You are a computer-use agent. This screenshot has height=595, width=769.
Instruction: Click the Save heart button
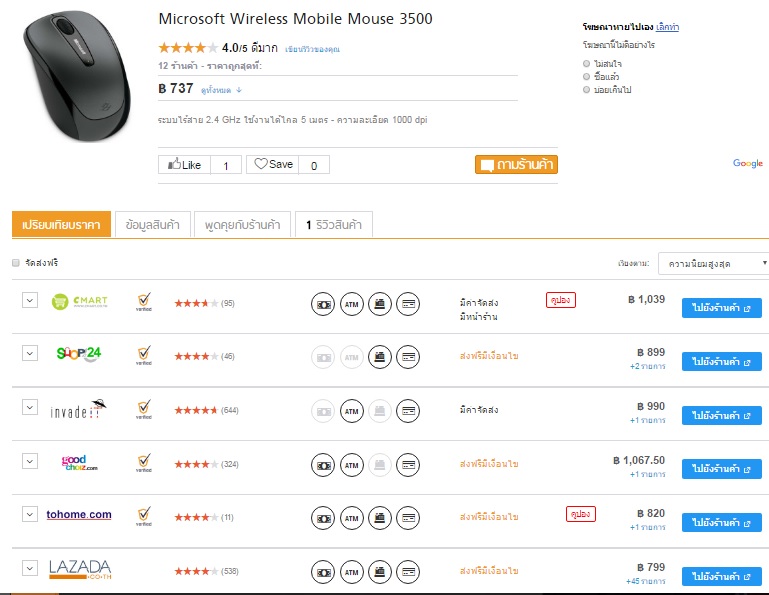(273, 164)
